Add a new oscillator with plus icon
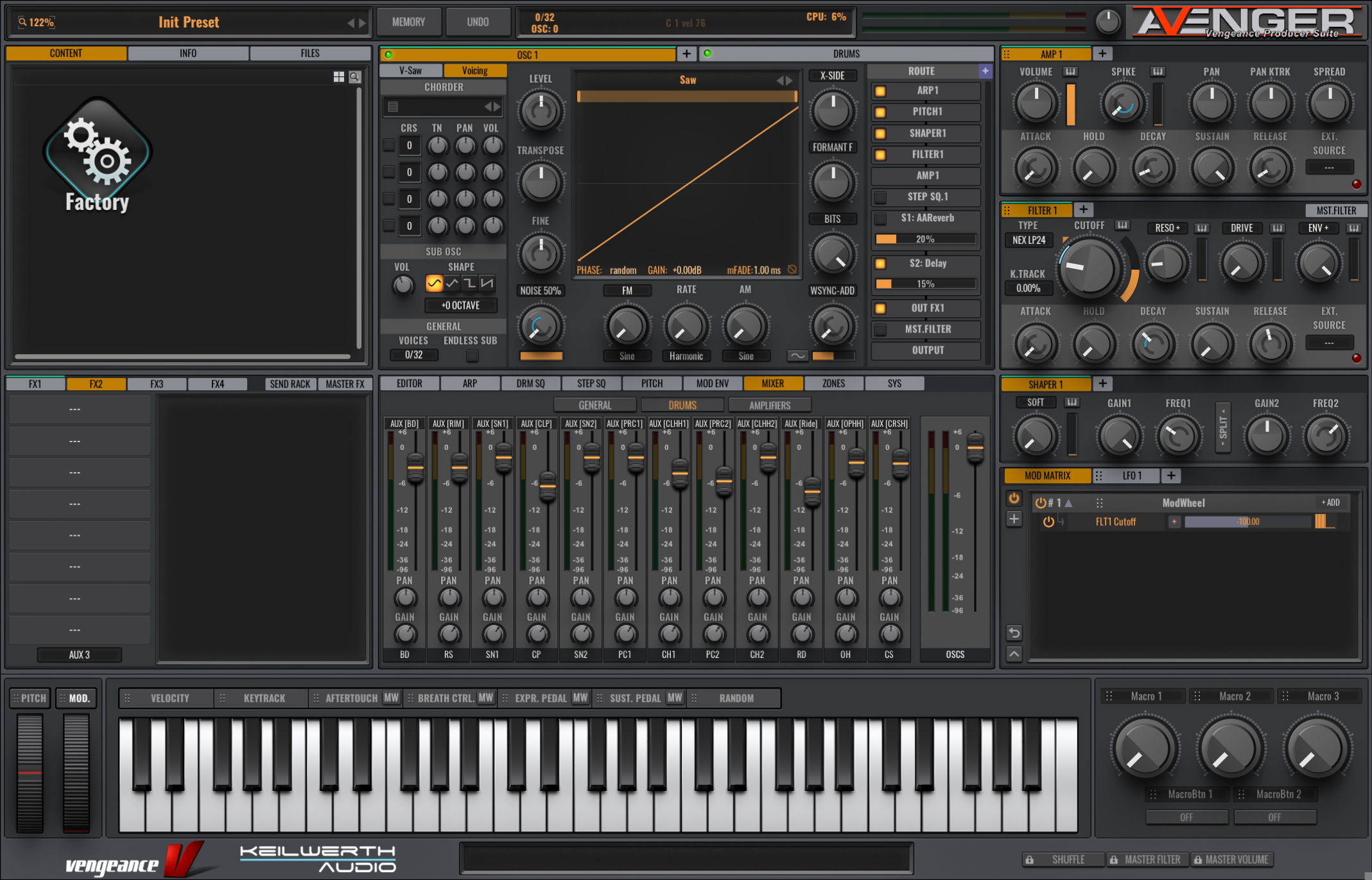Viewport: 1372px width, 880px height. pos(686,54)
